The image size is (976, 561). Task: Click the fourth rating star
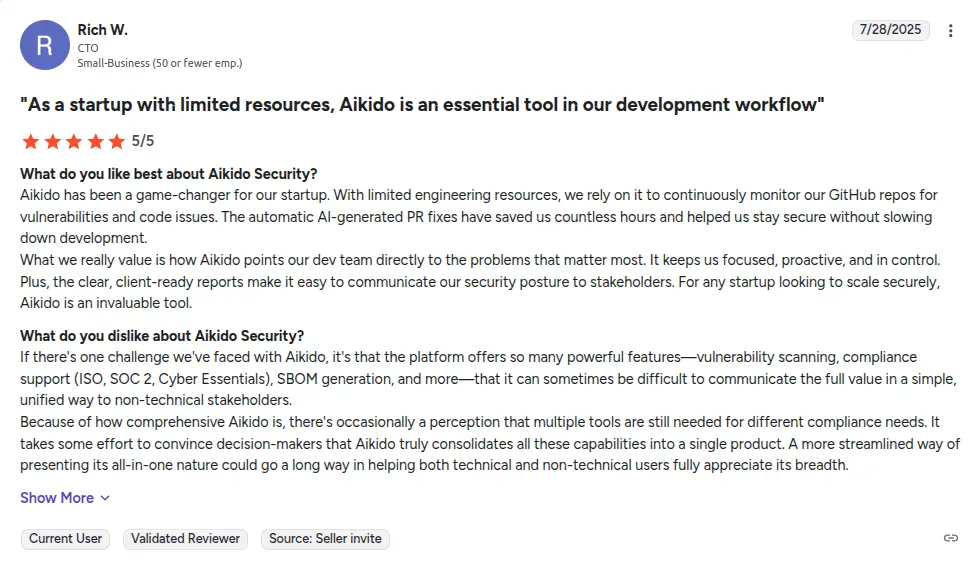point(96,141)
